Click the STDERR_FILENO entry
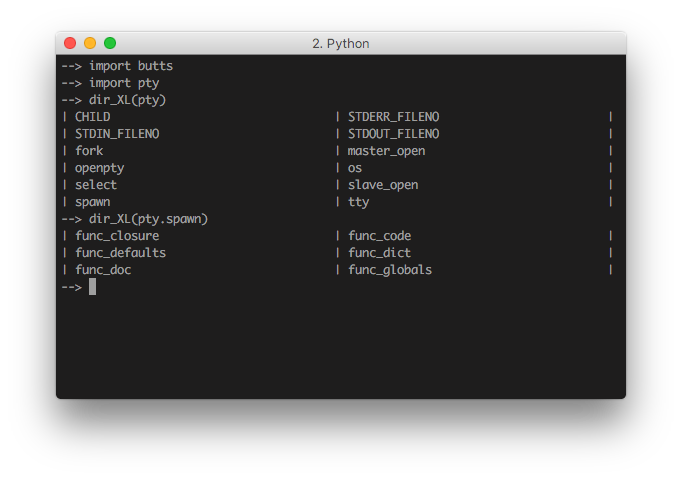Viewport: 682px width, 479px height. point(394,117)
